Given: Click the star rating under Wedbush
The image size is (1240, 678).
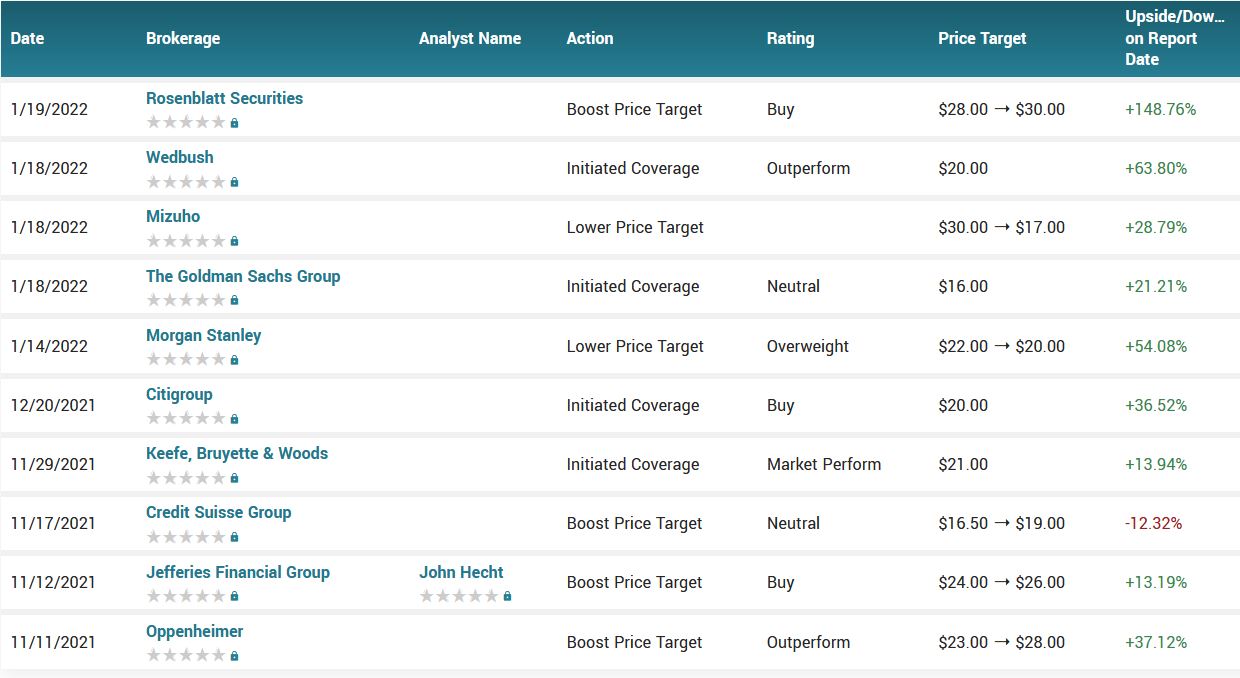Looking at the screenshot, I should click(186, 182).
